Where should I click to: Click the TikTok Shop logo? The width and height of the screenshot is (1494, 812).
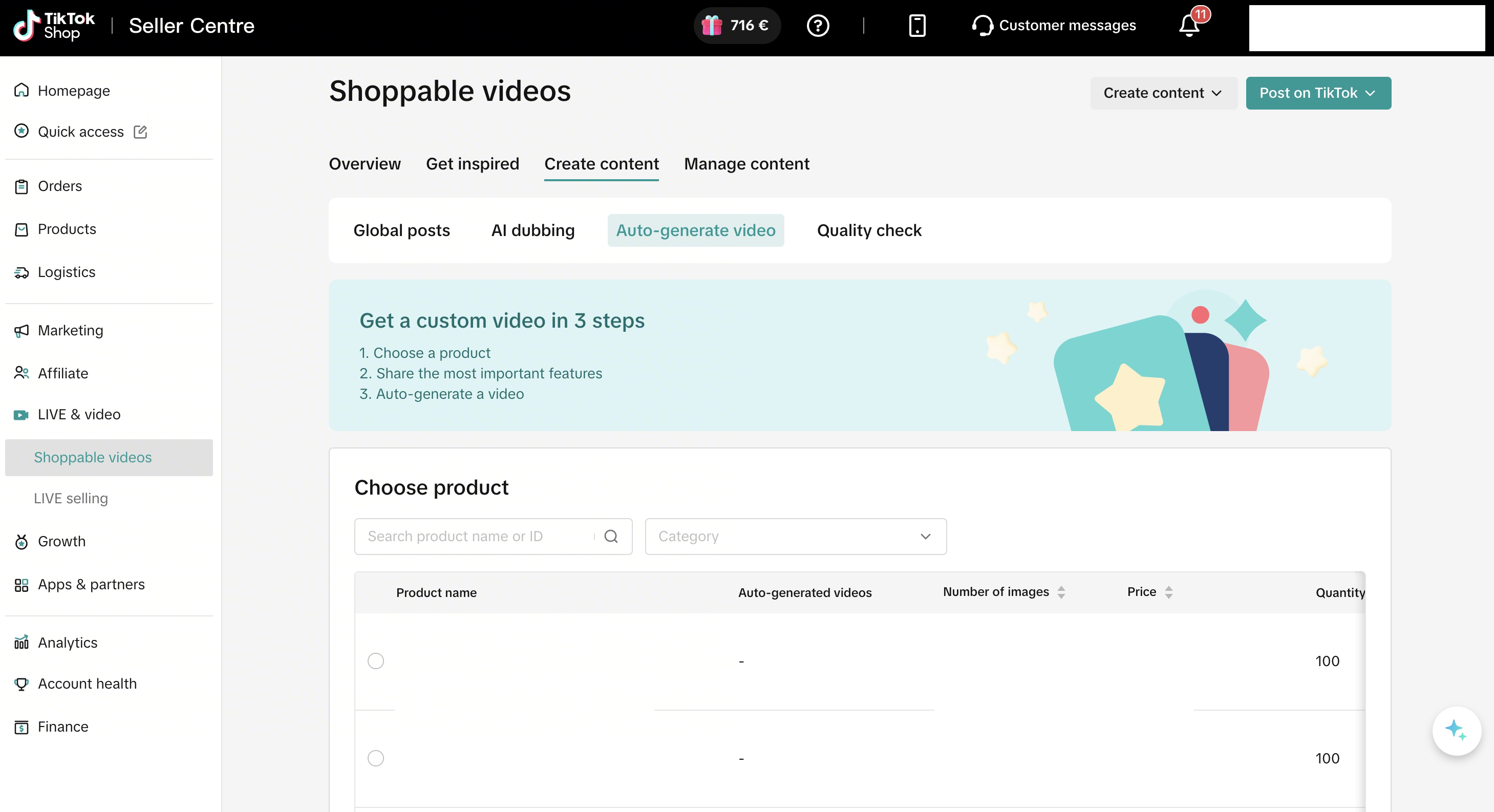(54, 26)
